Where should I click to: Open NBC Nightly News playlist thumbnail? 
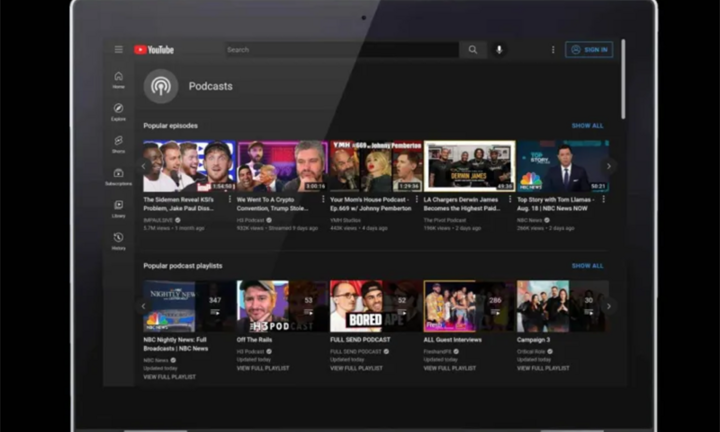[189, 306]
